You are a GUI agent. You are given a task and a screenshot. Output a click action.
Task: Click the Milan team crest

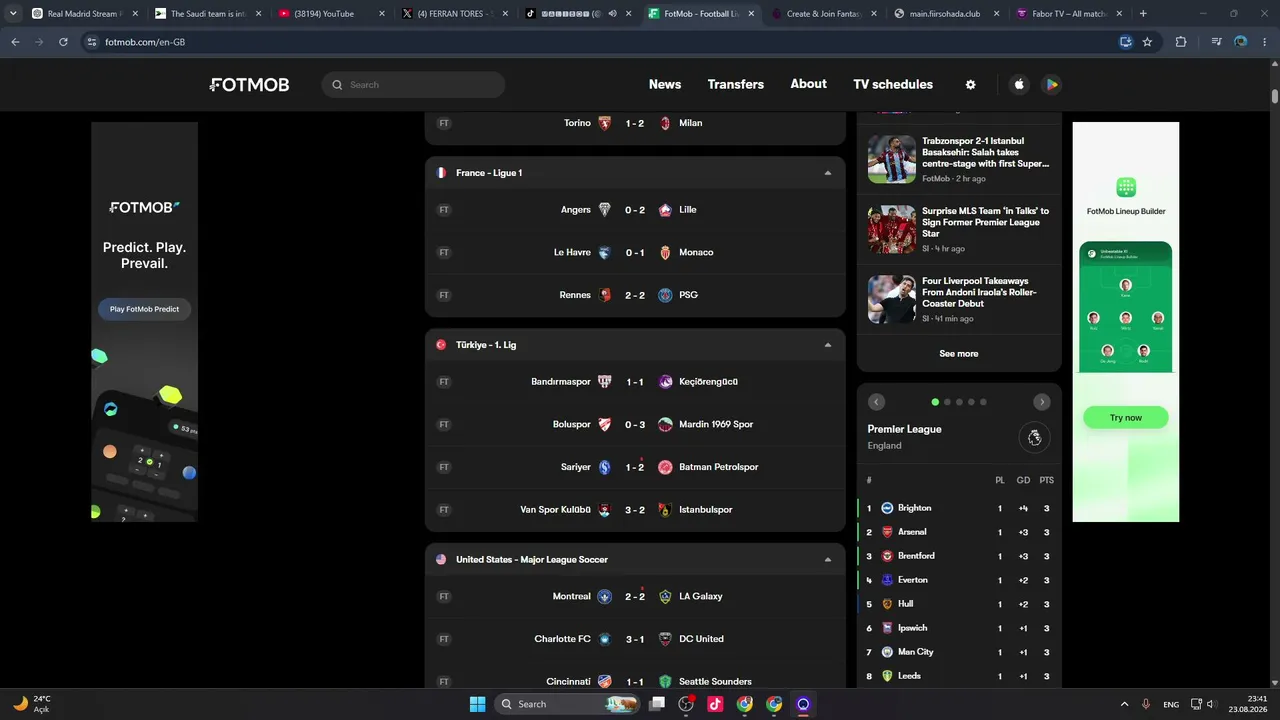point(665,123)
